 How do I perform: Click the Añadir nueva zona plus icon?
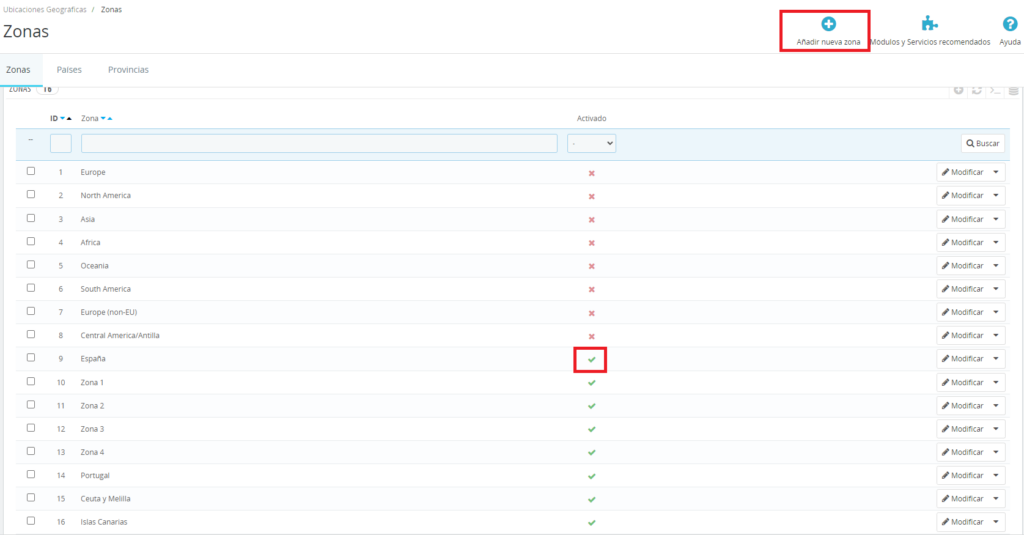[x=828, y=24]
